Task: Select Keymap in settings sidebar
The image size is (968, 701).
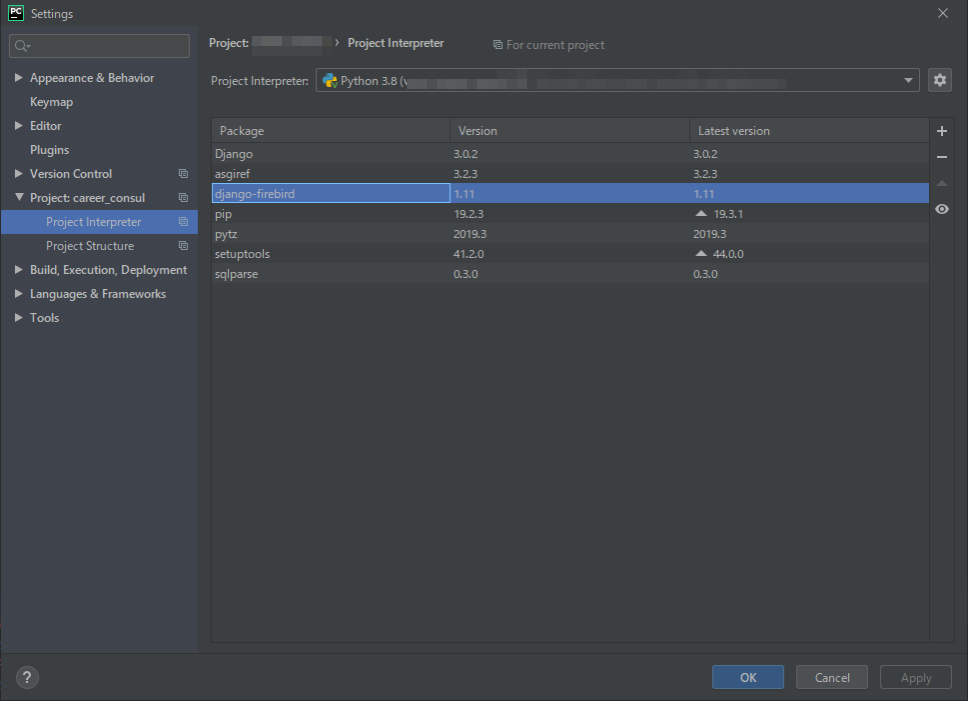Action: tap(51, 102)
